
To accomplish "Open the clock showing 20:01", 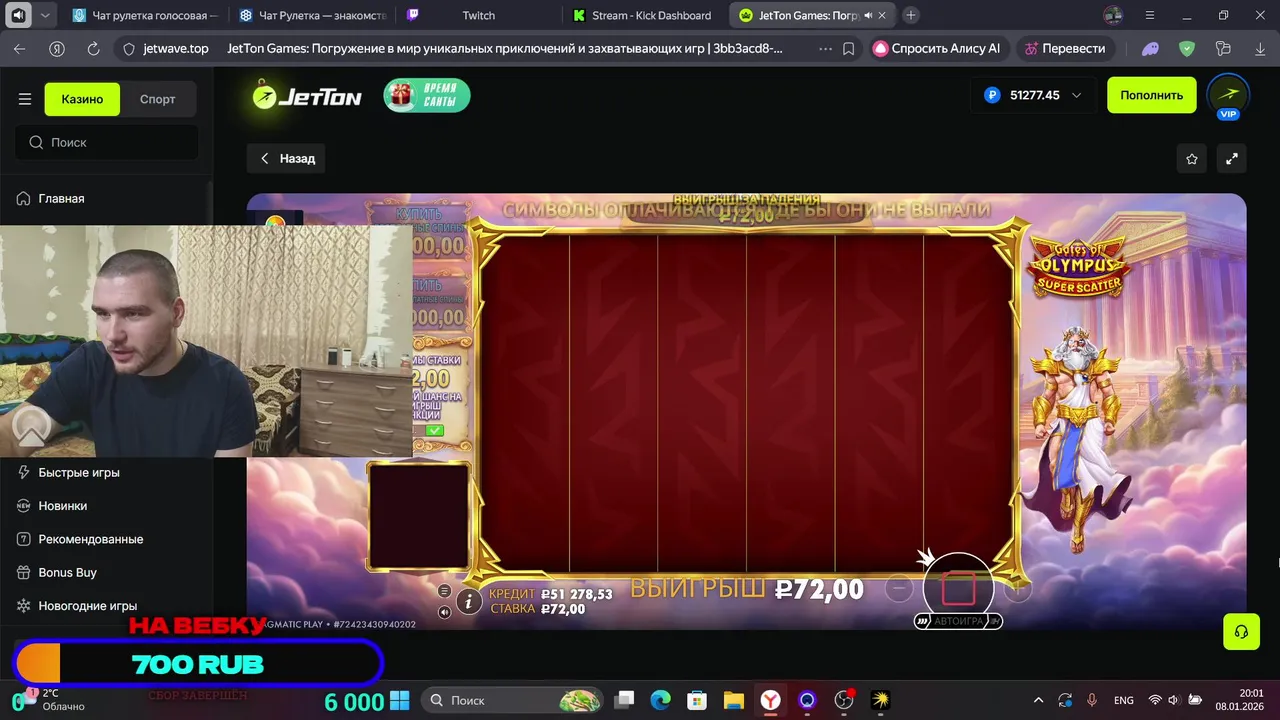I will pos(1240,700).
